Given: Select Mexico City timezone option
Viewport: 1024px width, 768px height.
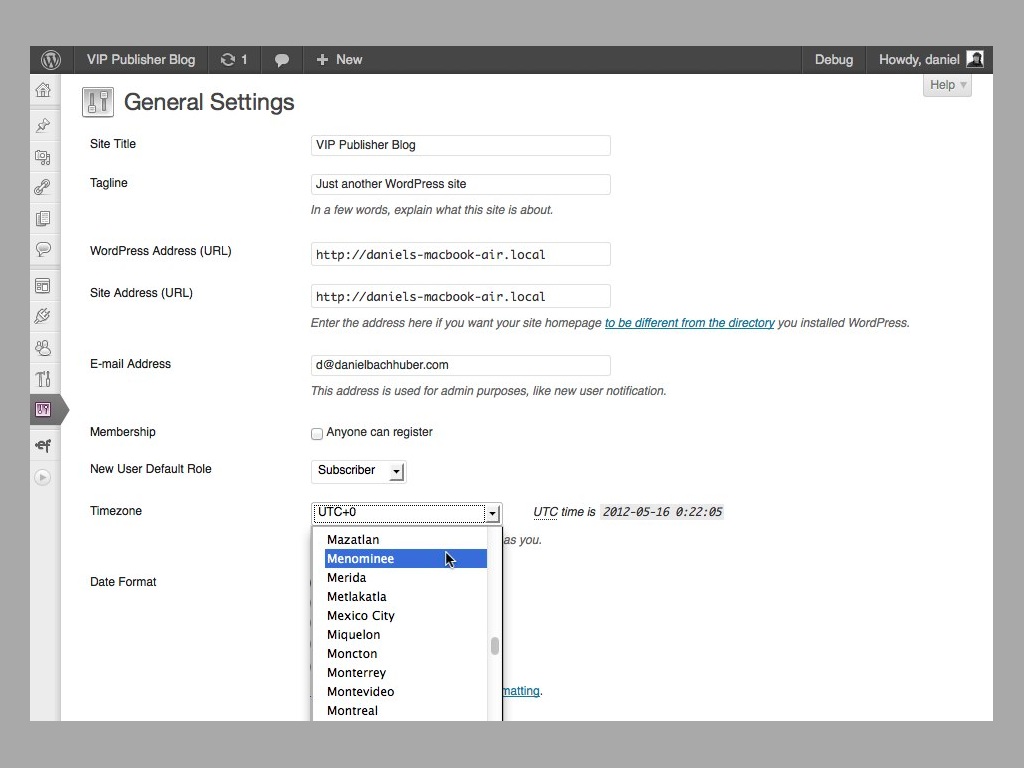Looking at the screenshot, I should pyautogui.click(x=406, y=615).
